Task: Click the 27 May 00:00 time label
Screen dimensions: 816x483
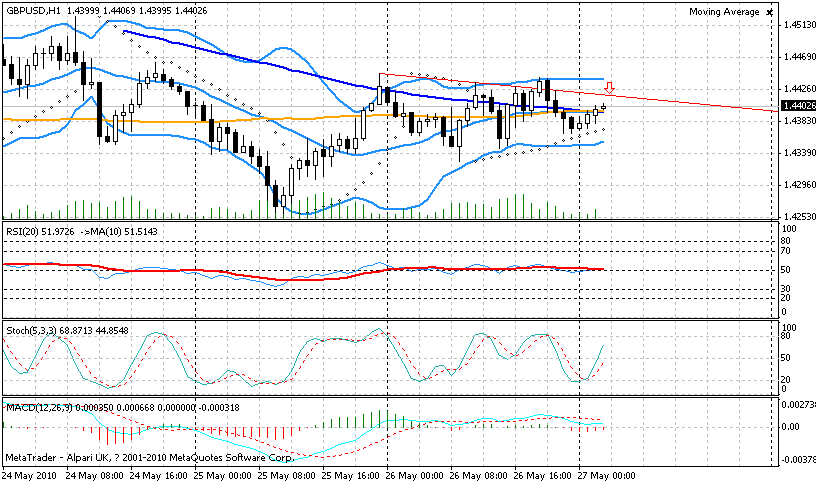Action: click(x=607, y=476)
